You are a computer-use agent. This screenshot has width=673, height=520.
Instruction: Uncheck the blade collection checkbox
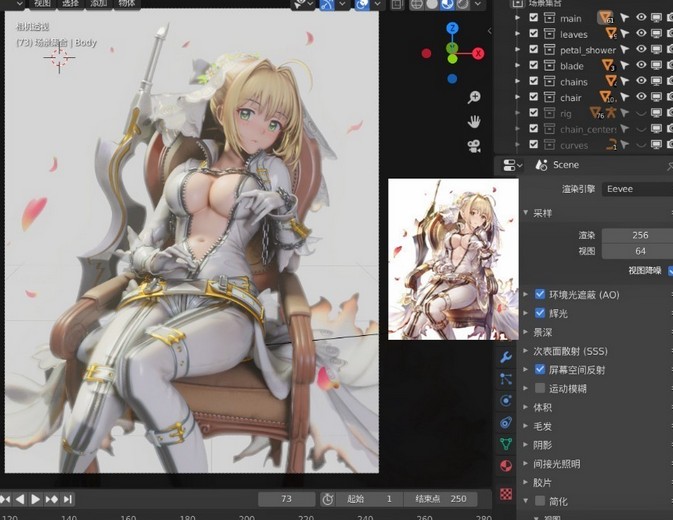coord(534,65)
